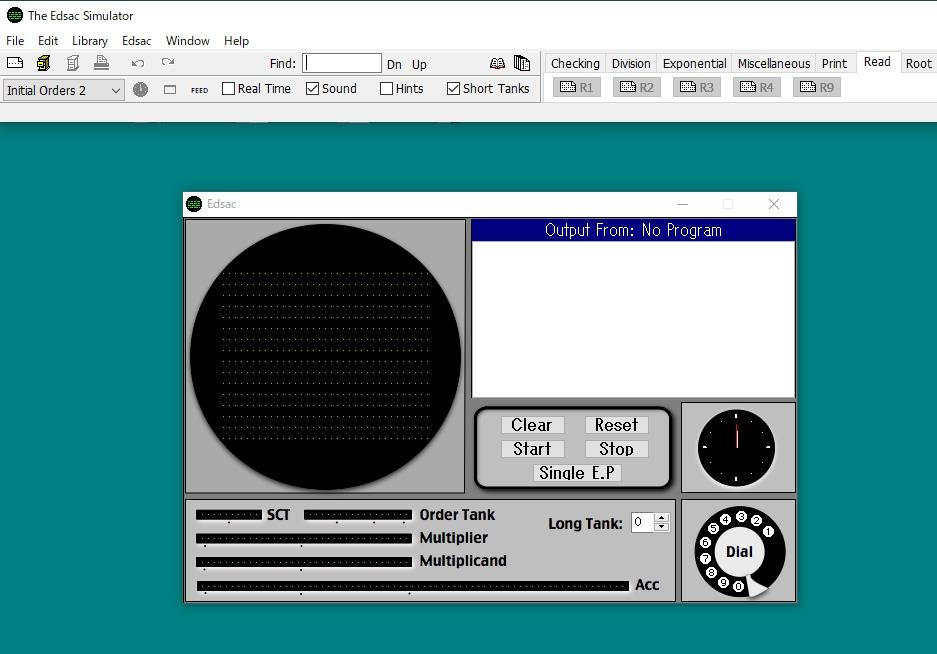The height and width of the screenshot is (654, 937).
Task: Switch to the Print library tab
Action: coord(834,63)
